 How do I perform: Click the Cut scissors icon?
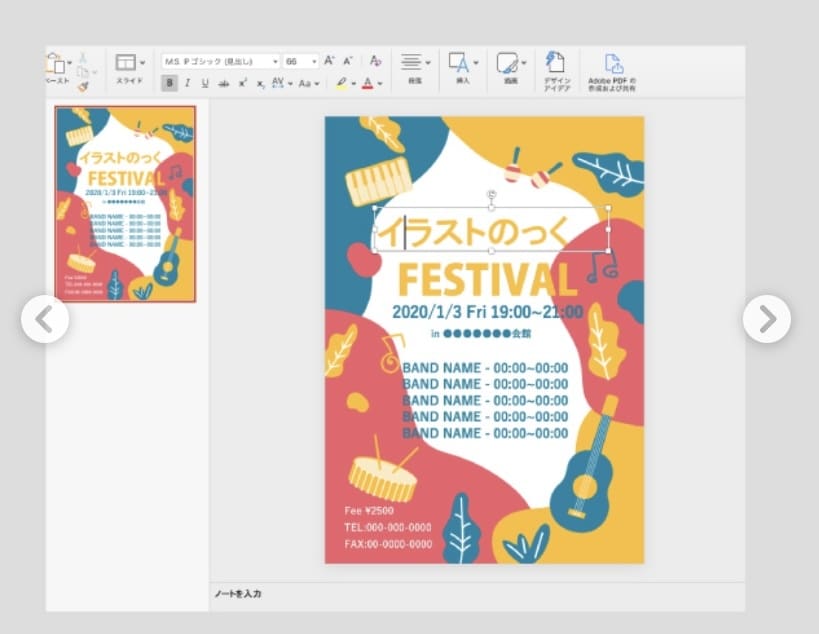83,58
